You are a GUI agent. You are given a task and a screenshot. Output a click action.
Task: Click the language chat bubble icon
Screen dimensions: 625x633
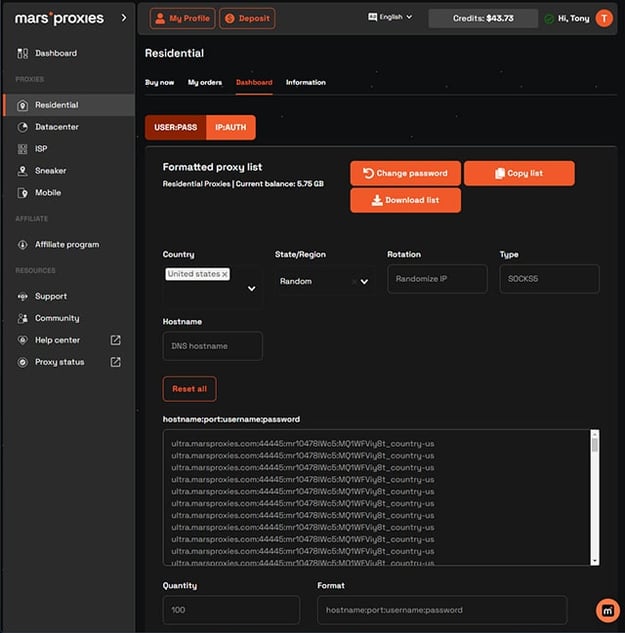click(372, 17)
